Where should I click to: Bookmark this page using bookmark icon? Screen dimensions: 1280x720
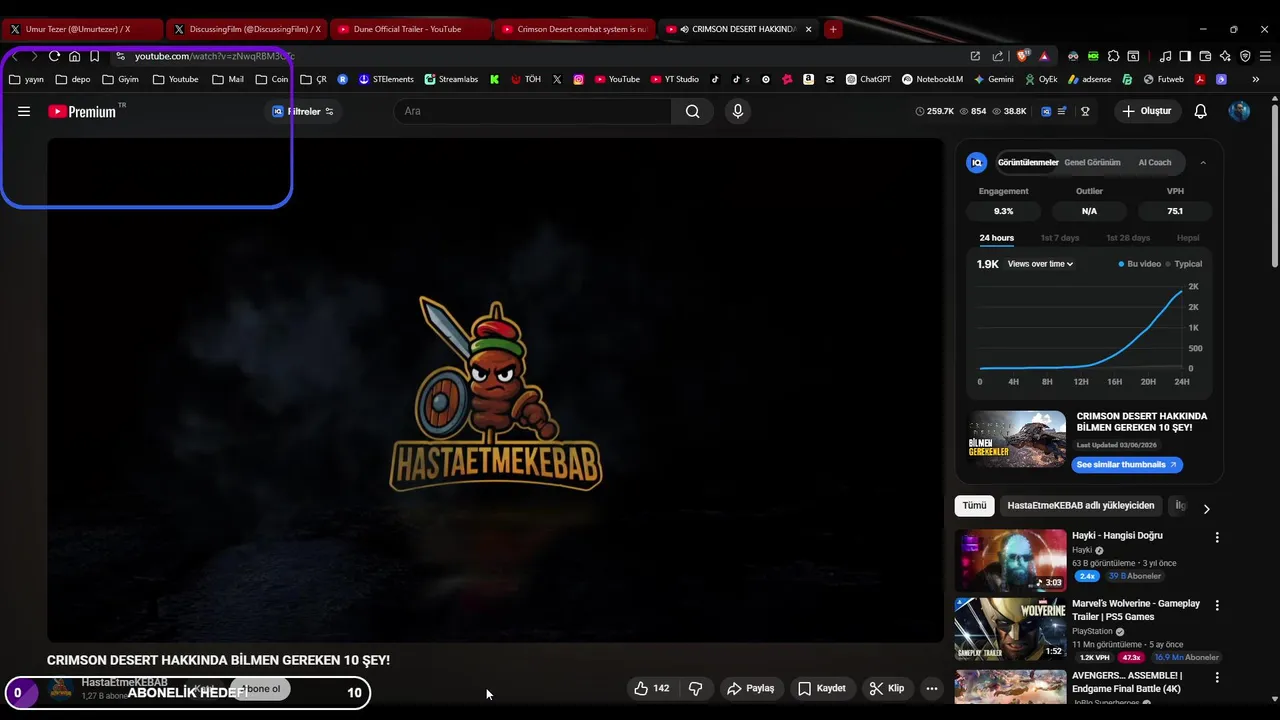[x=94, y=56]
